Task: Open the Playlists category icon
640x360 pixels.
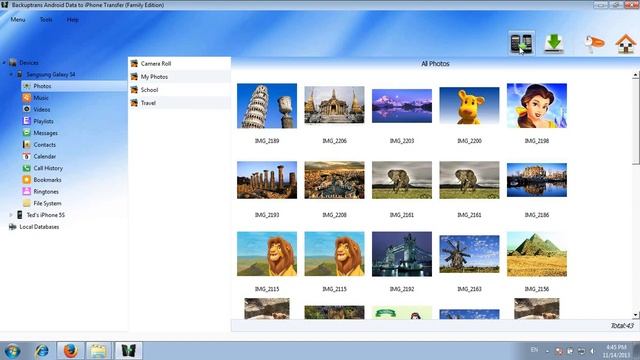Action: 27,121
